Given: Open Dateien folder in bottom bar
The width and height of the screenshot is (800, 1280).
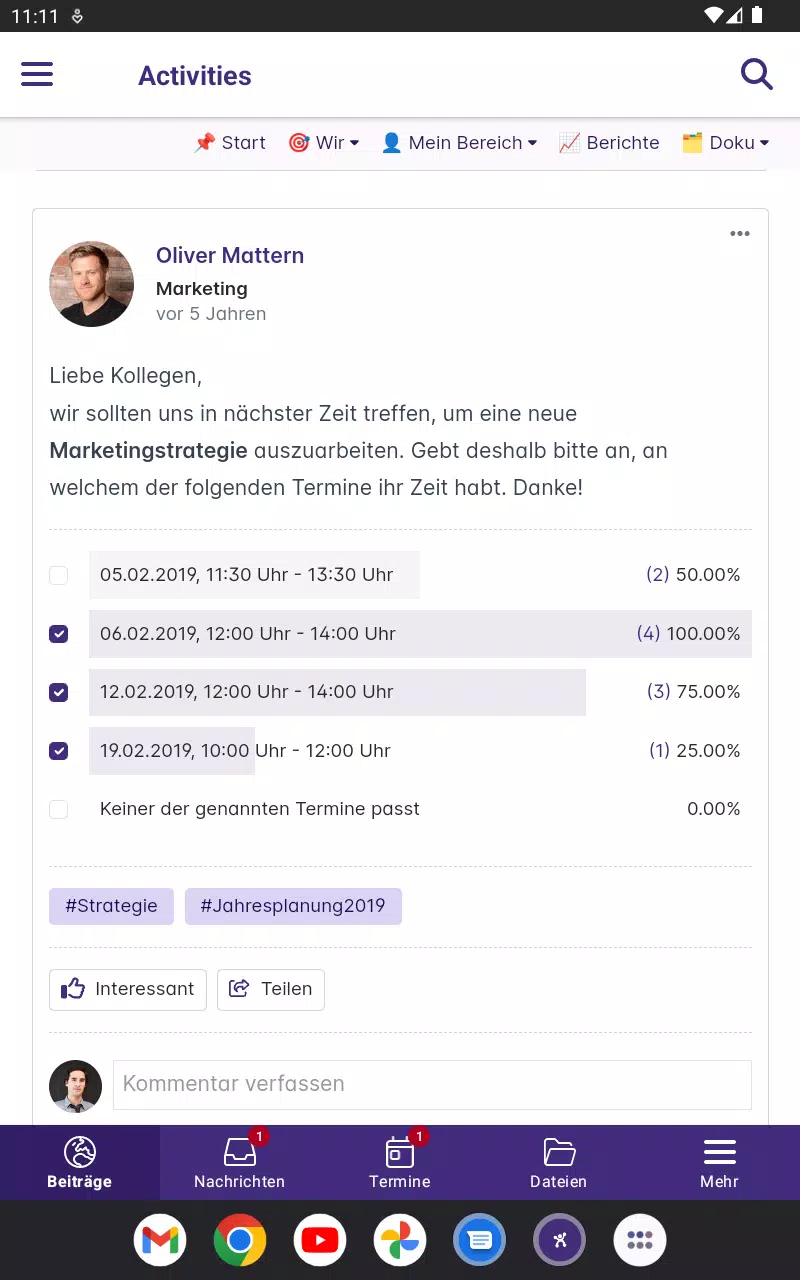Looking at the screenshot, I should coord(559,1163).
